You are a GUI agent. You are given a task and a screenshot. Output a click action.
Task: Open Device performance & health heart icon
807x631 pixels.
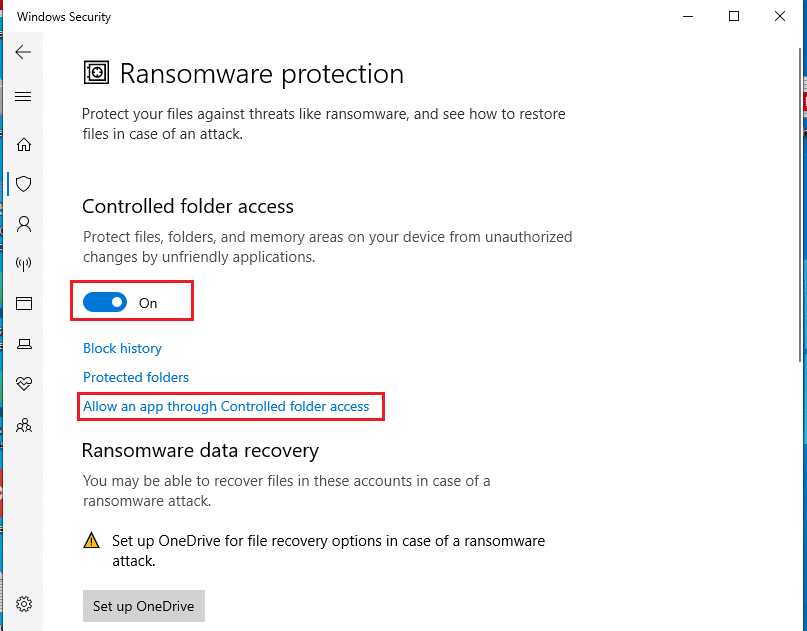tap(24, 383)
